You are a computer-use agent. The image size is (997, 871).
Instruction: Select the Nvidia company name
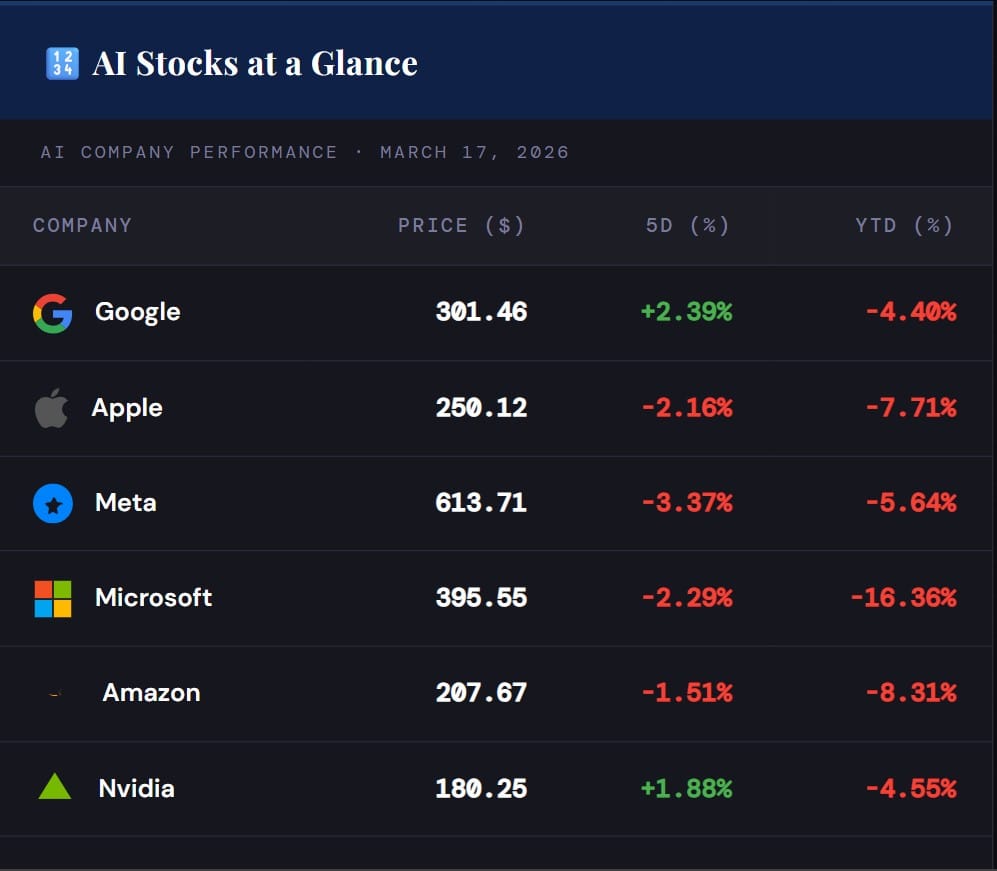pos(136,788)
